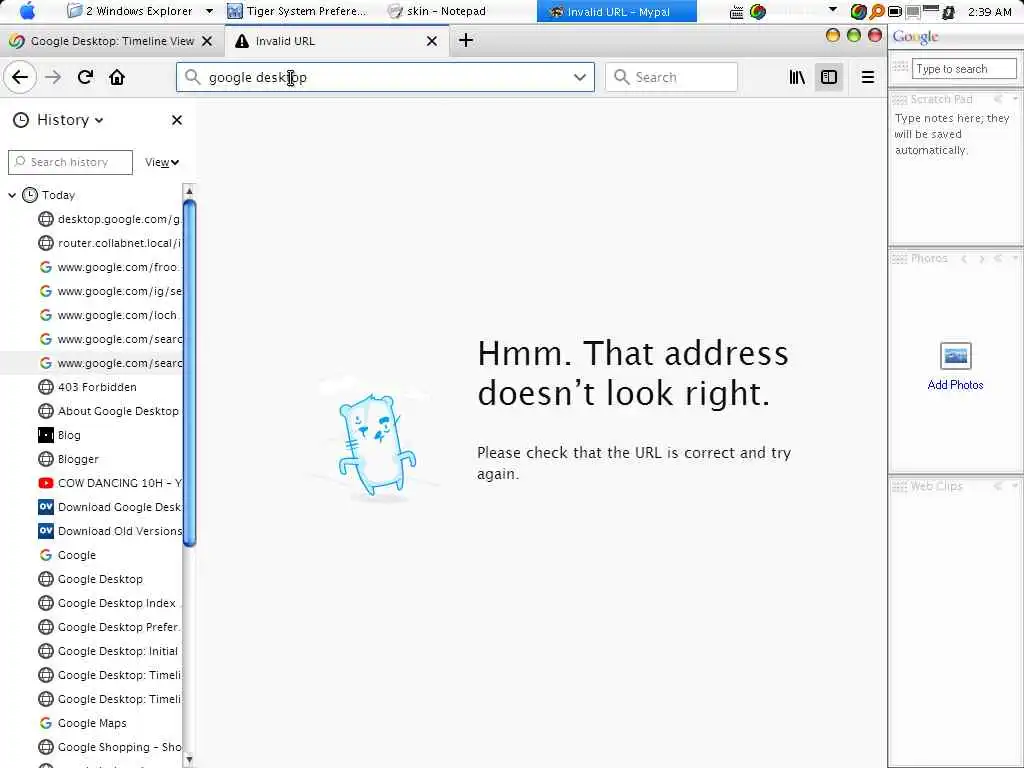Screen dimensions: 1024x768
Task: Click the 2:39 AM clock
Action: (x=989, y=12)
